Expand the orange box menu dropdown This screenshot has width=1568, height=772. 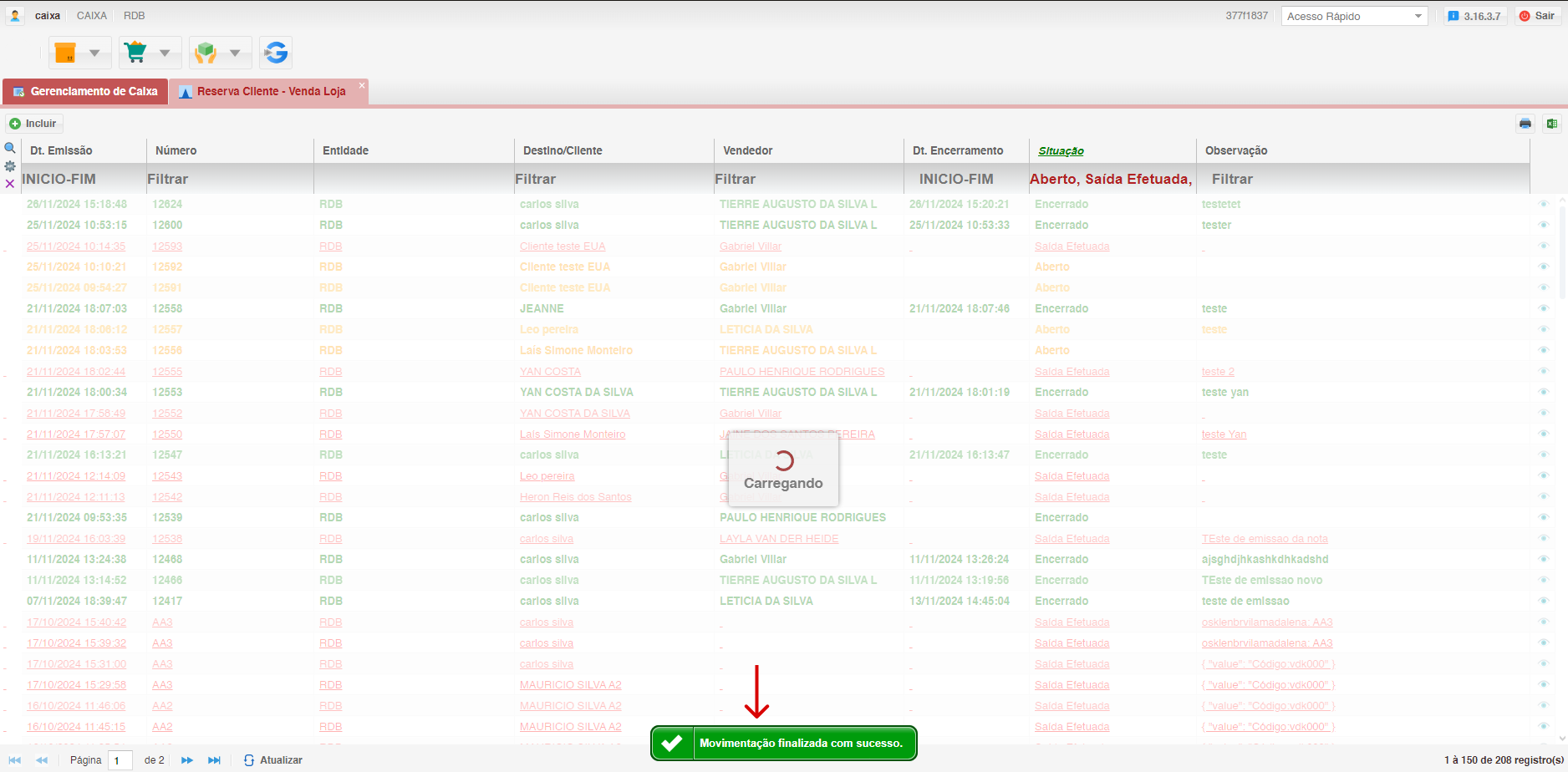(94, 53)
